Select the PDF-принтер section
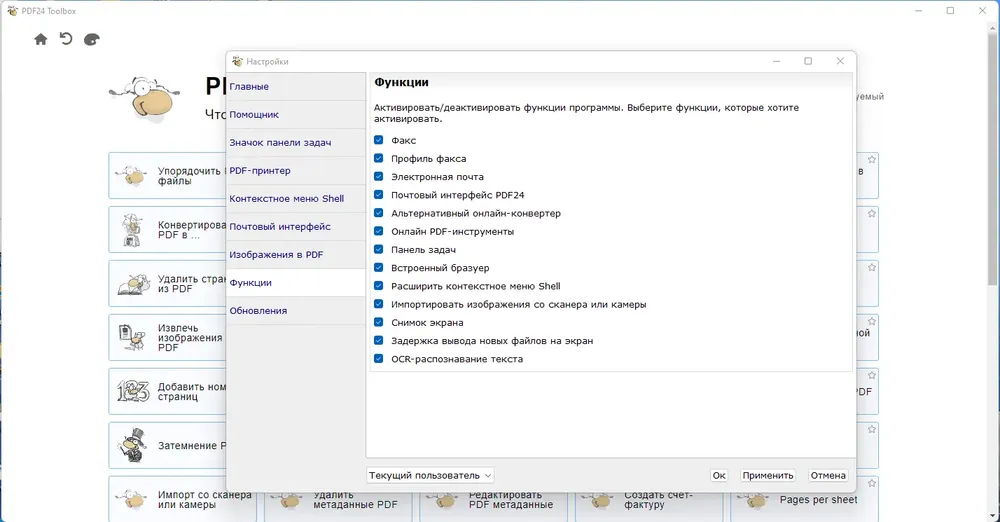Screen dimensions: 1000x522 (296, 171)
